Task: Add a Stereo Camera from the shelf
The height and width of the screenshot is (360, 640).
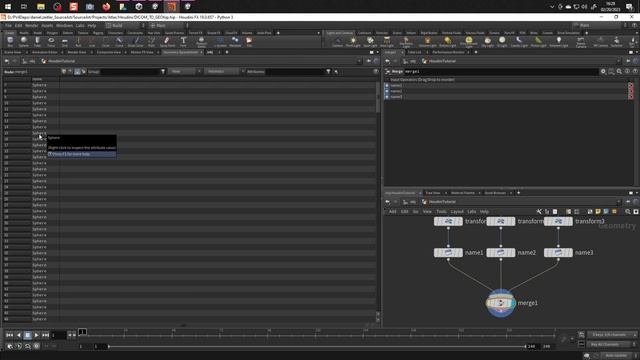Action: pos(580,42)
